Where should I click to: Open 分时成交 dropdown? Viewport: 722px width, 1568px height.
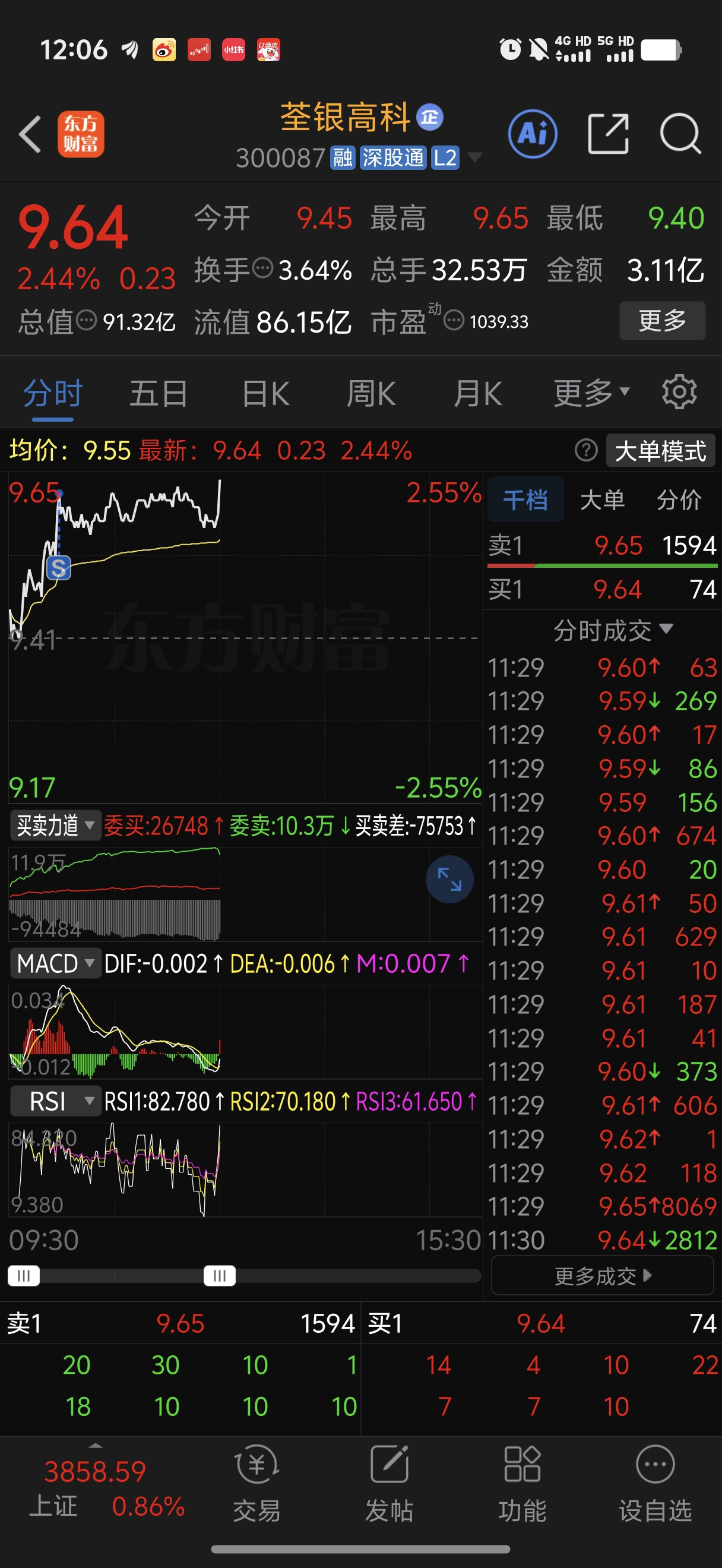pos(613,630)
